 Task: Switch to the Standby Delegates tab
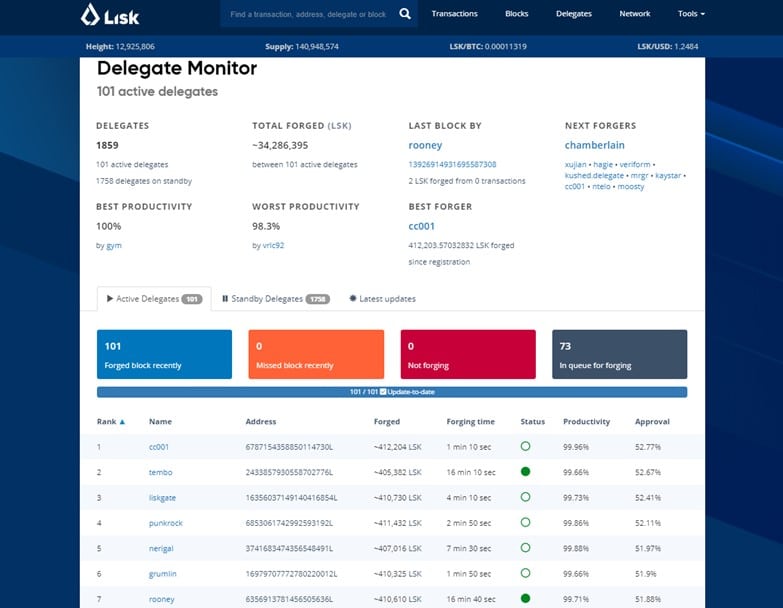[x=276, y=299]
